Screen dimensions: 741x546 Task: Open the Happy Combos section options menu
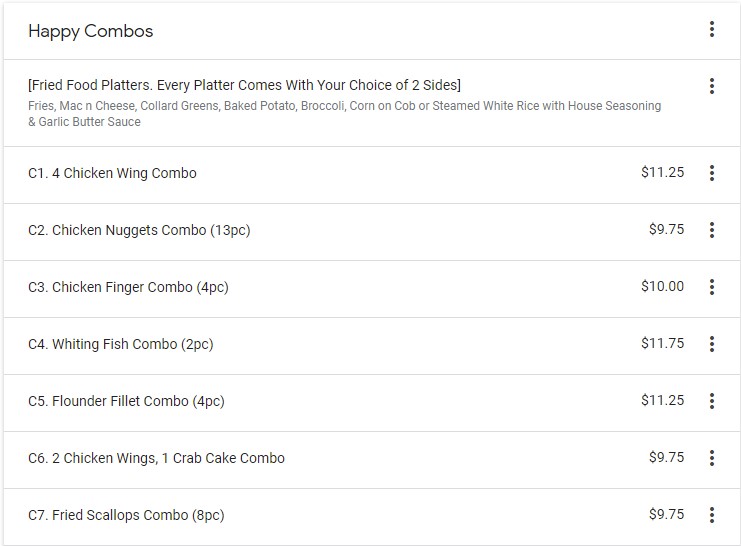pyautogui.click(x=711, y=30)
